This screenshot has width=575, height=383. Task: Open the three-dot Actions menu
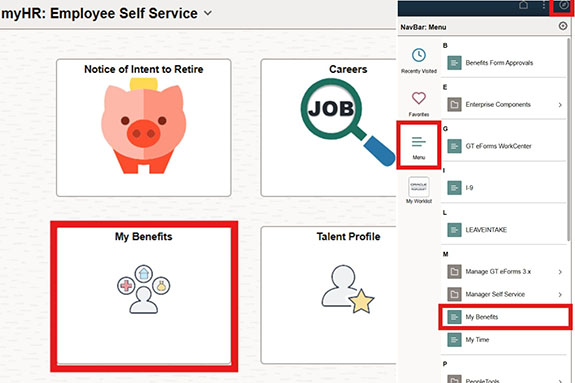pyautogui.click(x=543, y=5)
